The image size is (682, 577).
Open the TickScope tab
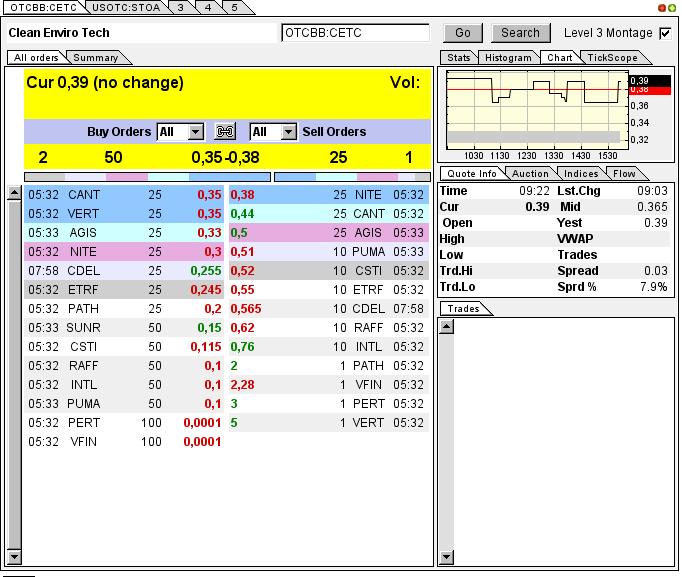click(612, 57)
